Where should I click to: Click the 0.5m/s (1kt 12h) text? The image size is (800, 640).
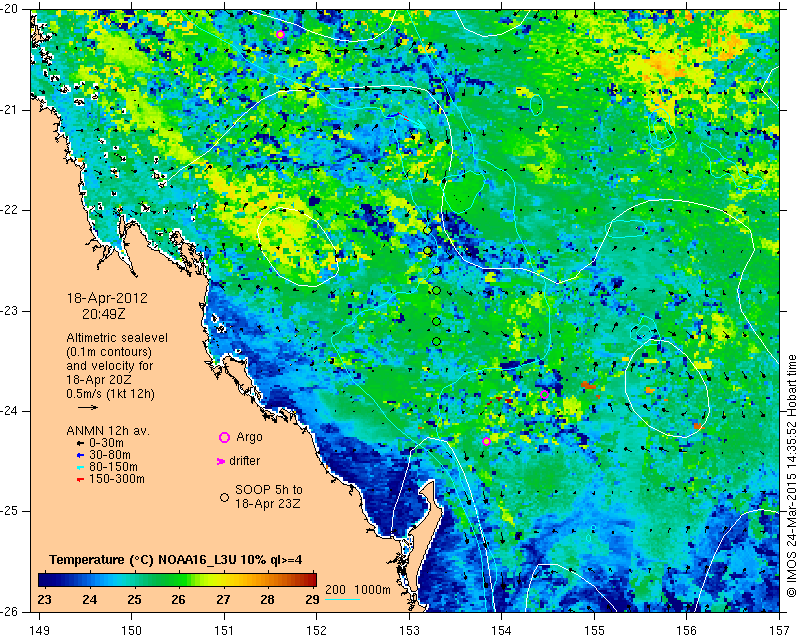point(110,394)
